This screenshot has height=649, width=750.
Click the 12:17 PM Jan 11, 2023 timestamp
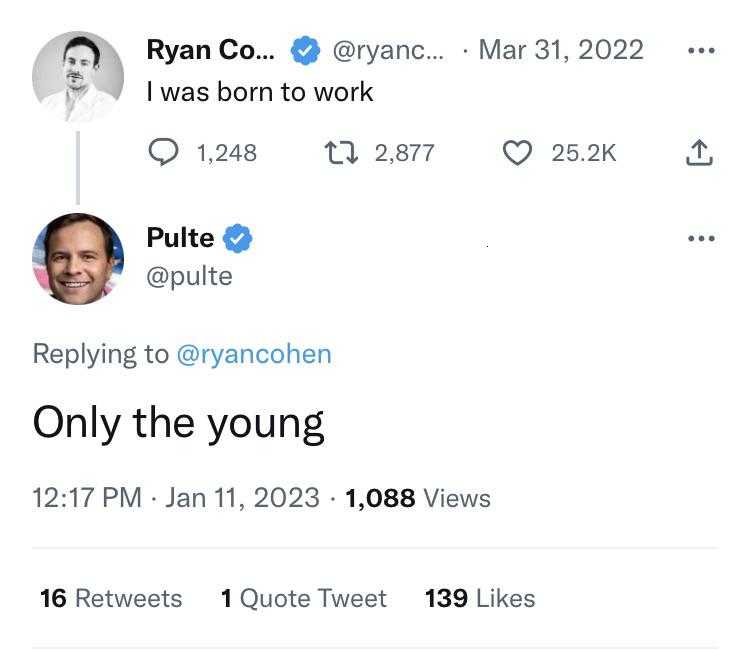click(176, 497)
